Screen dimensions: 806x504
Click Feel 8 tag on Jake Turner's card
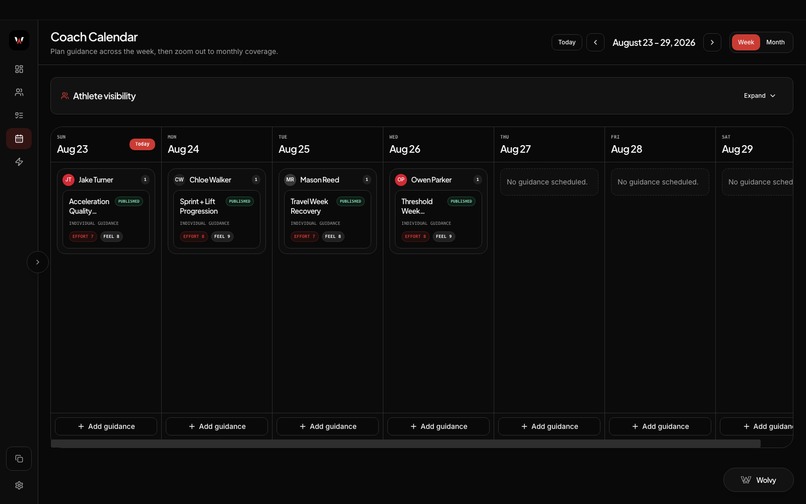(x=111, y=237)
